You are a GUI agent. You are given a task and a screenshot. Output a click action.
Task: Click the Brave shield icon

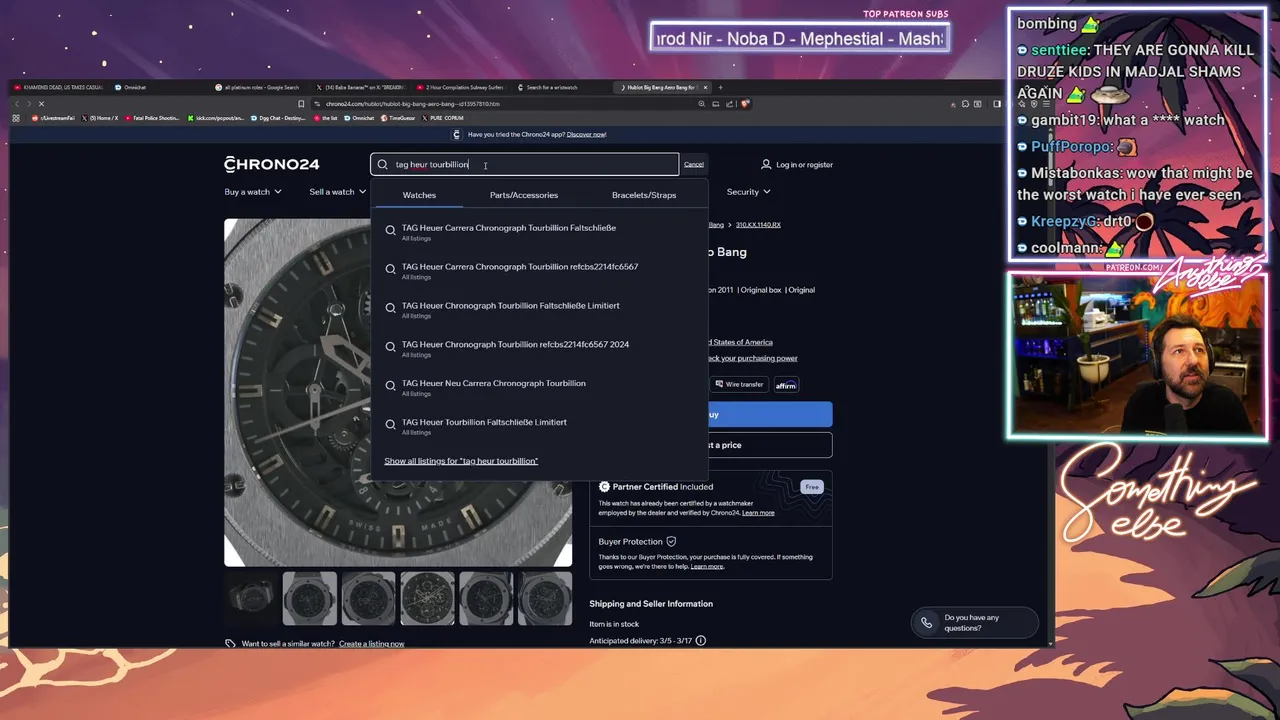745,104
